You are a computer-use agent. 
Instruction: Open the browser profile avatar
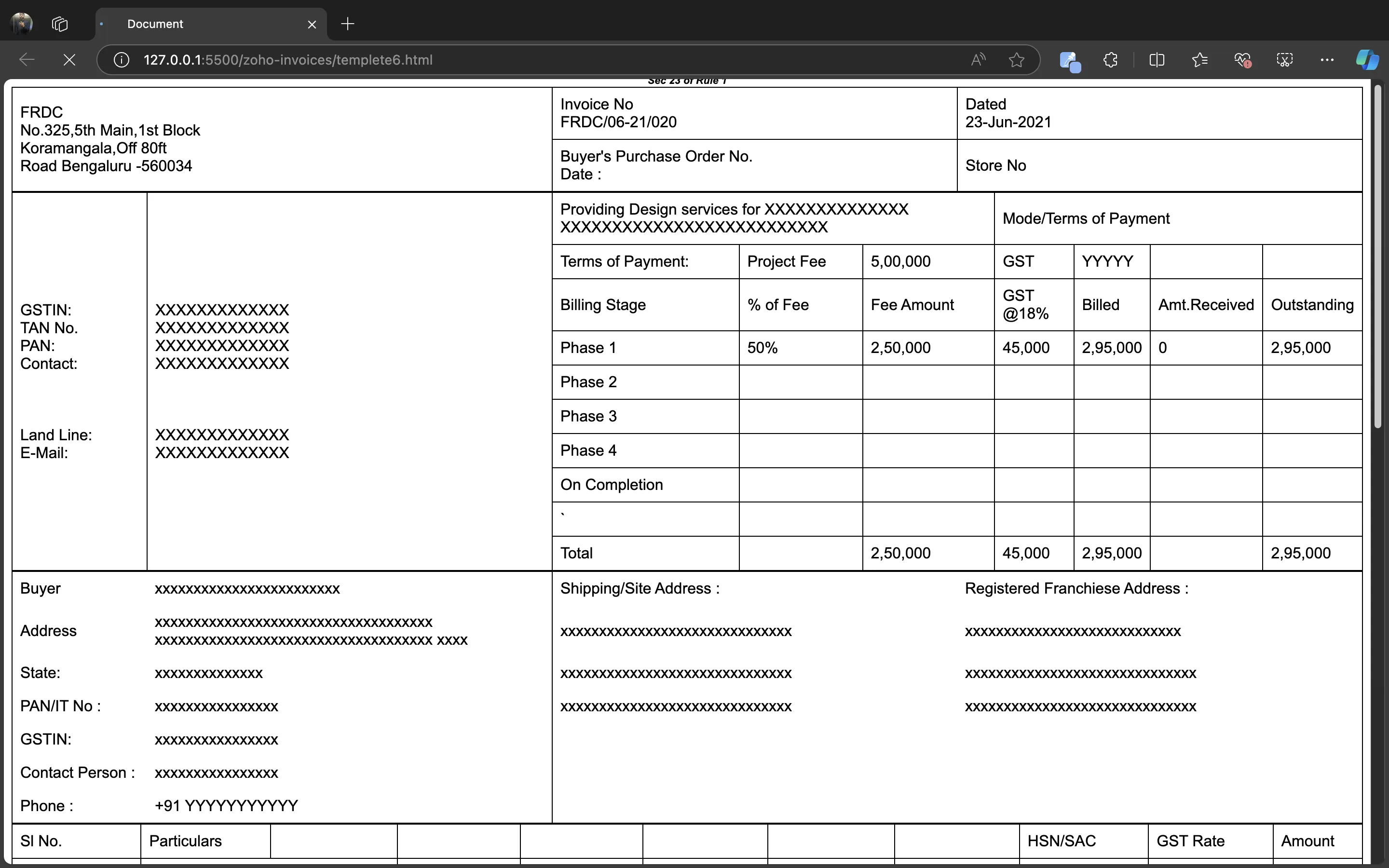tap(22, 24)
